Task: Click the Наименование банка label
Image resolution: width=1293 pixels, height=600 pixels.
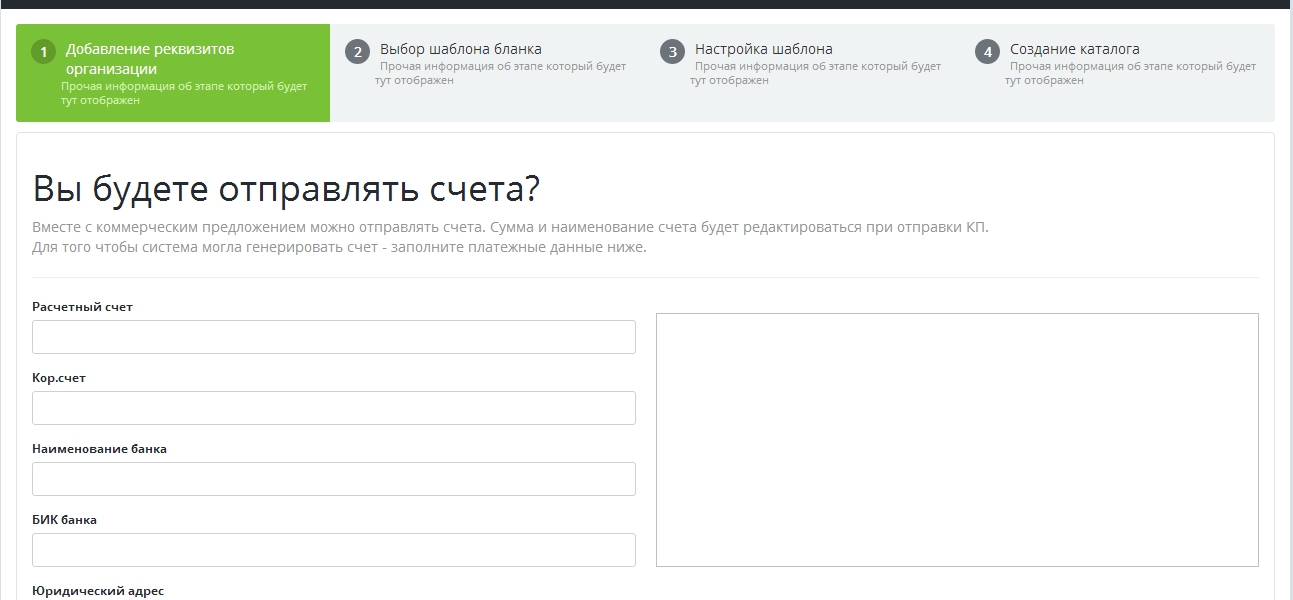Action: pyautogui.click(x=99, y=449)
